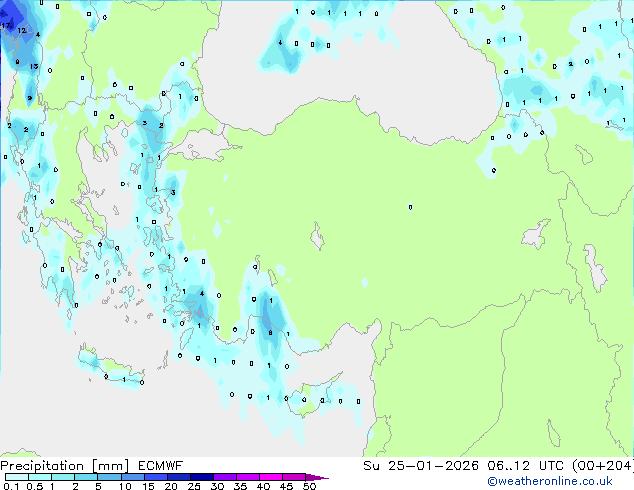Click the 0.1–0.5 mm palest legend swatch

coord(17,477)
